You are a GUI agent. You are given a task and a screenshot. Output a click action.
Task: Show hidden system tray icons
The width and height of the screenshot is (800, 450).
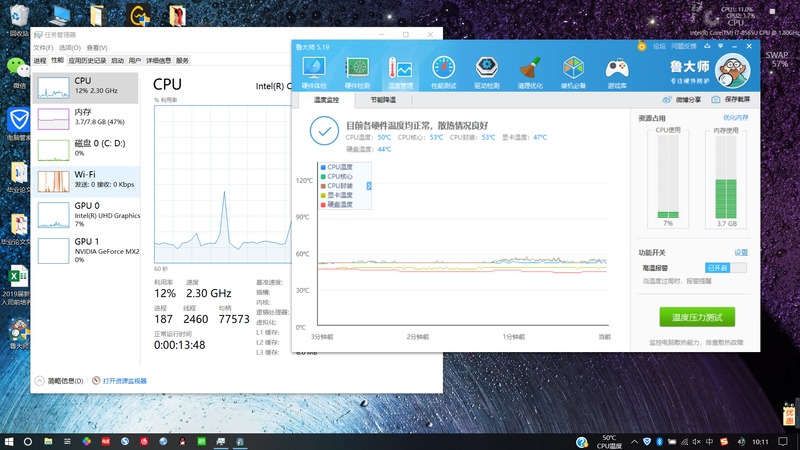click(x=634, y=442)
